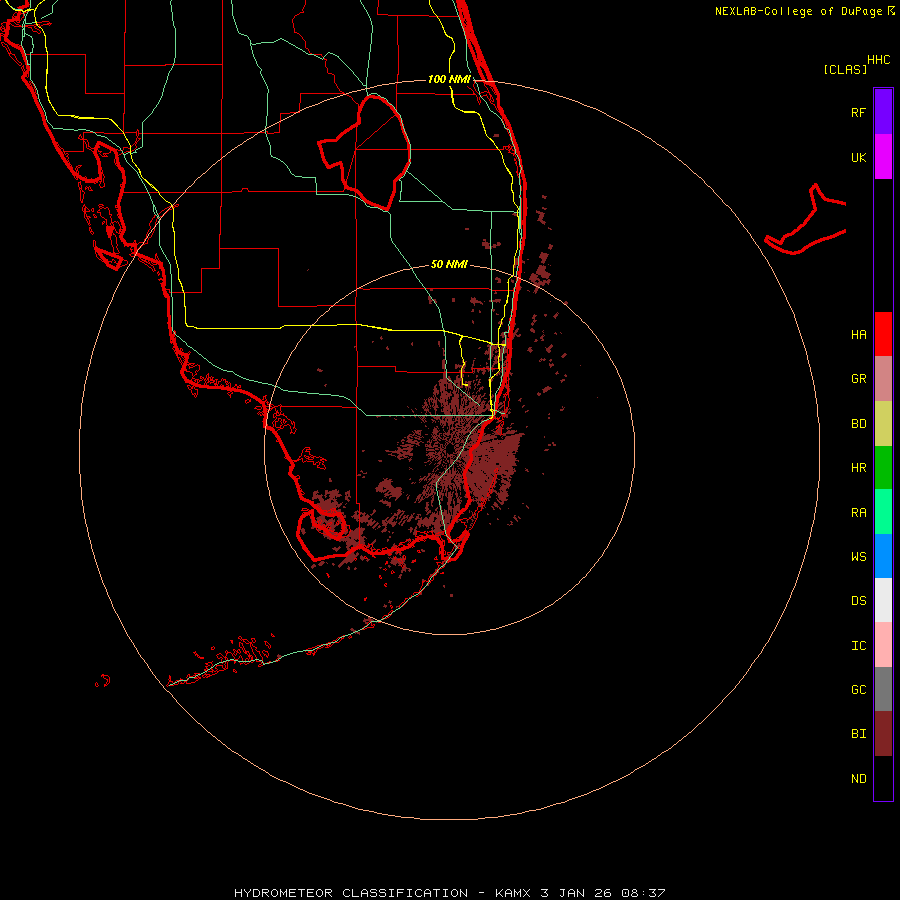Click the BI brown legend swatch
Screen dimensions: 900x900
[883, 733]
